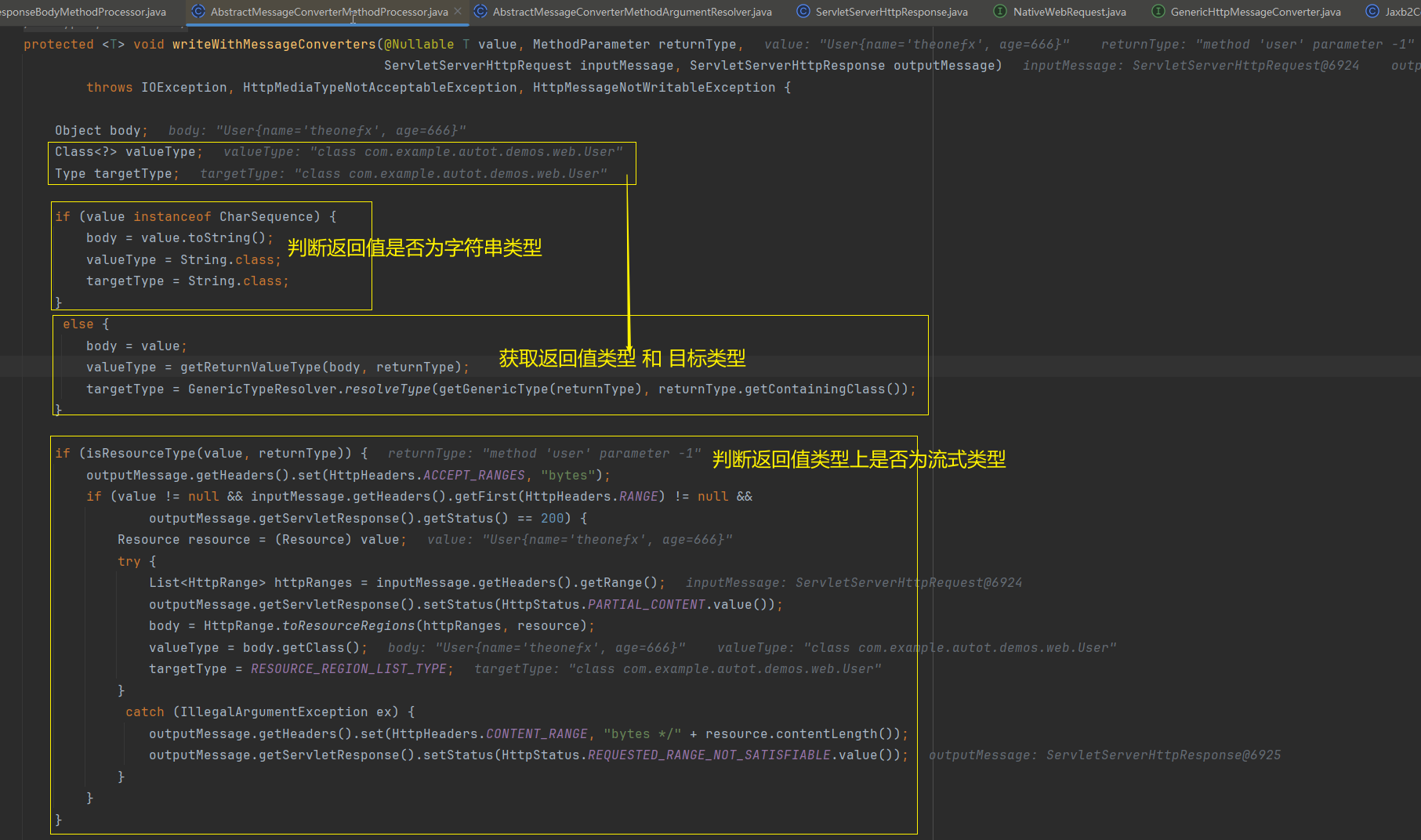Click class icon on the Jaxb2C tab
This screenshot has width=1421, height=840.
click(x=1372, y=12)
